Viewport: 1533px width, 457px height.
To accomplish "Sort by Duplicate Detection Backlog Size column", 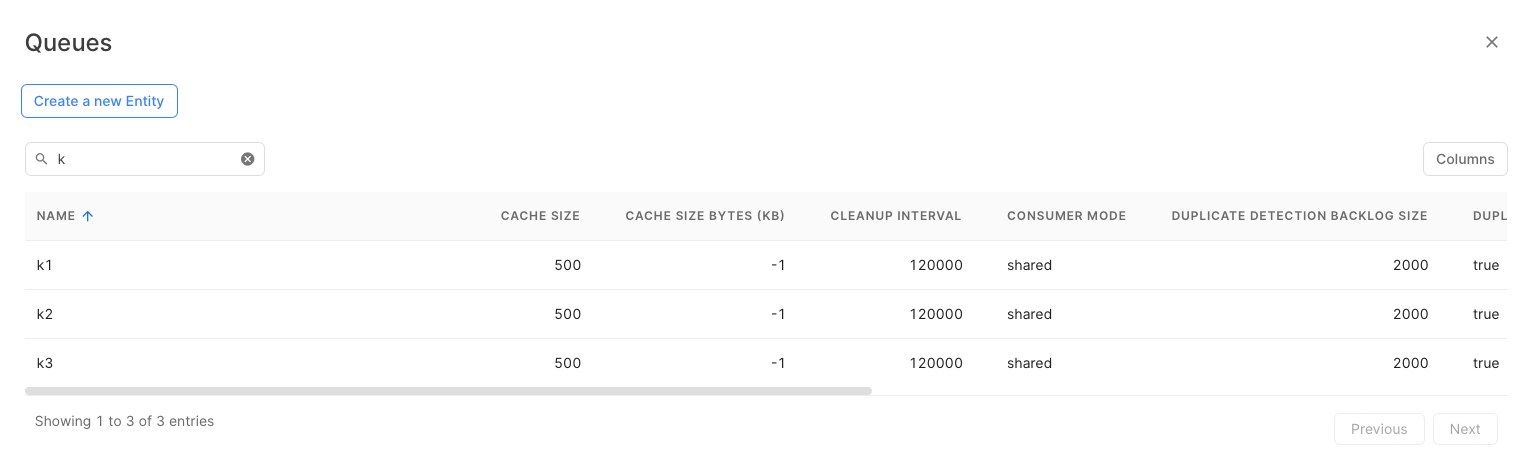I will point(1299,216).
